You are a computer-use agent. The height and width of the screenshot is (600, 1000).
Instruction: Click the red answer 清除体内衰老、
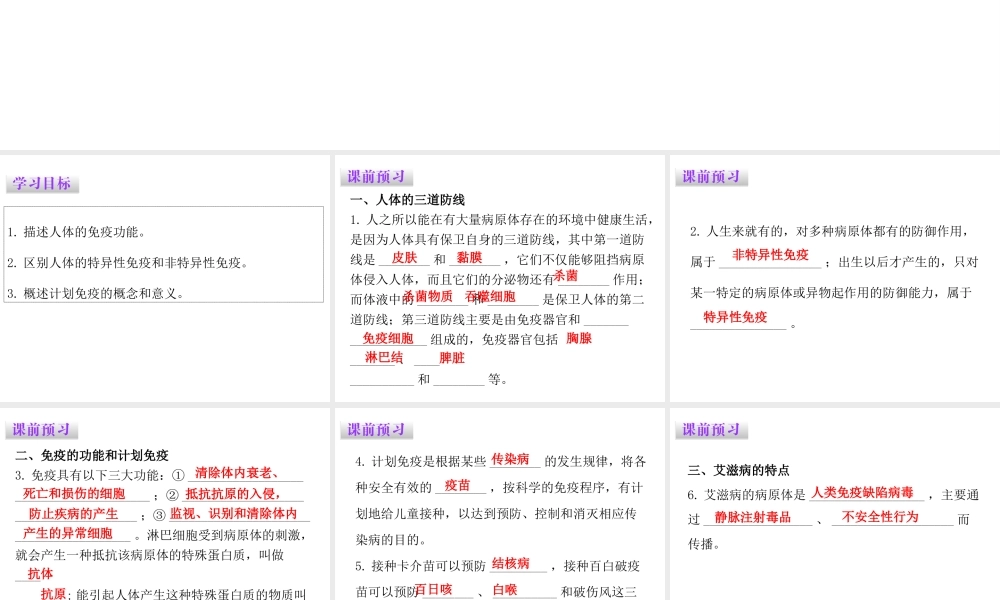237,473
